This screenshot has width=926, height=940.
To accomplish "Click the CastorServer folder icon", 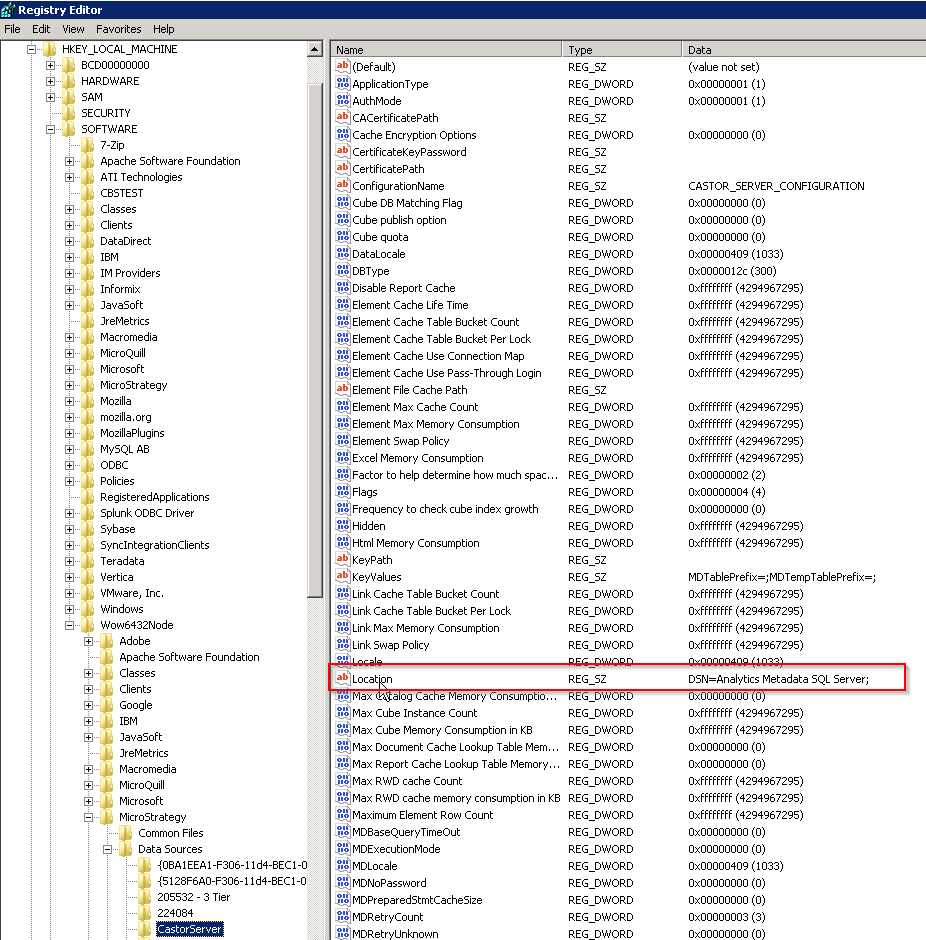I will [x=145, y=929].
